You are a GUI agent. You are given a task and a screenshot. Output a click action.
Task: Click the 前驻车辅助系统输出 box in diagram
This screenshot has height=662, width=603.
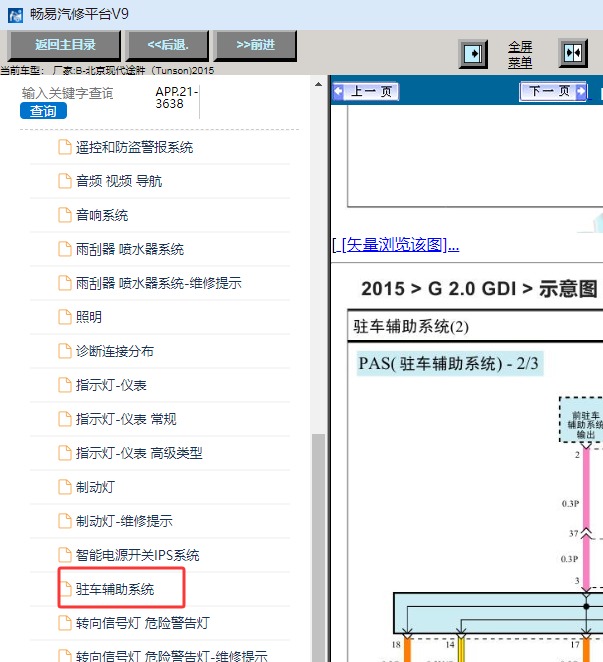[x=581, y=420]
